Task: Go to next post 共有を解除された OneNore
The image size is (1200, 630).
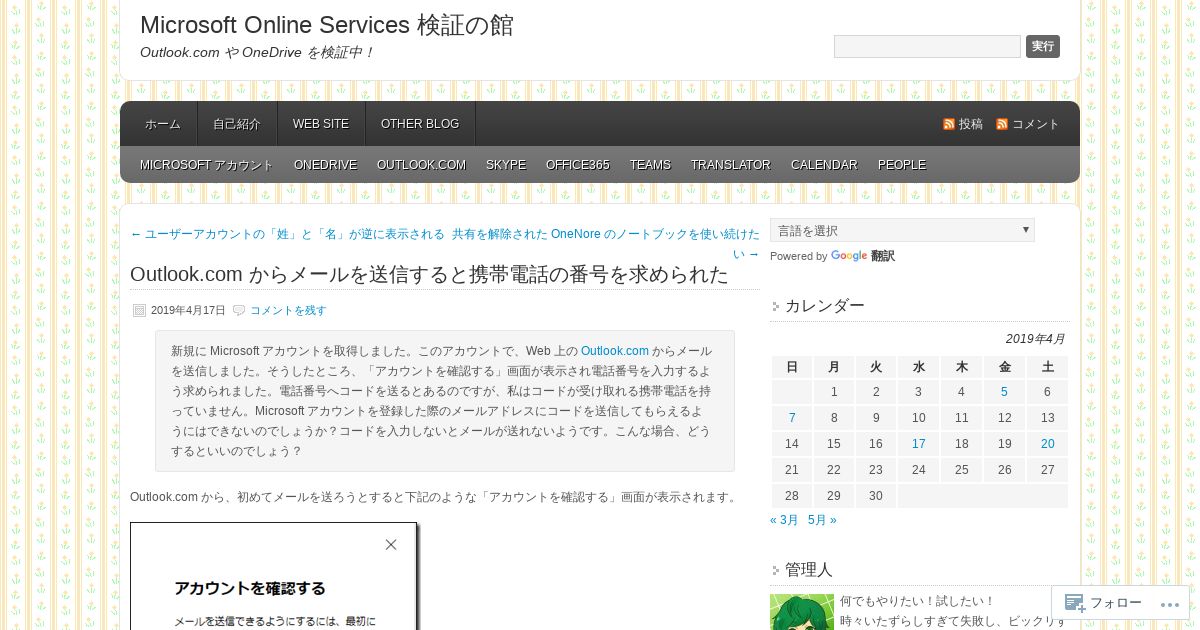Action: (x=606, y=243)
